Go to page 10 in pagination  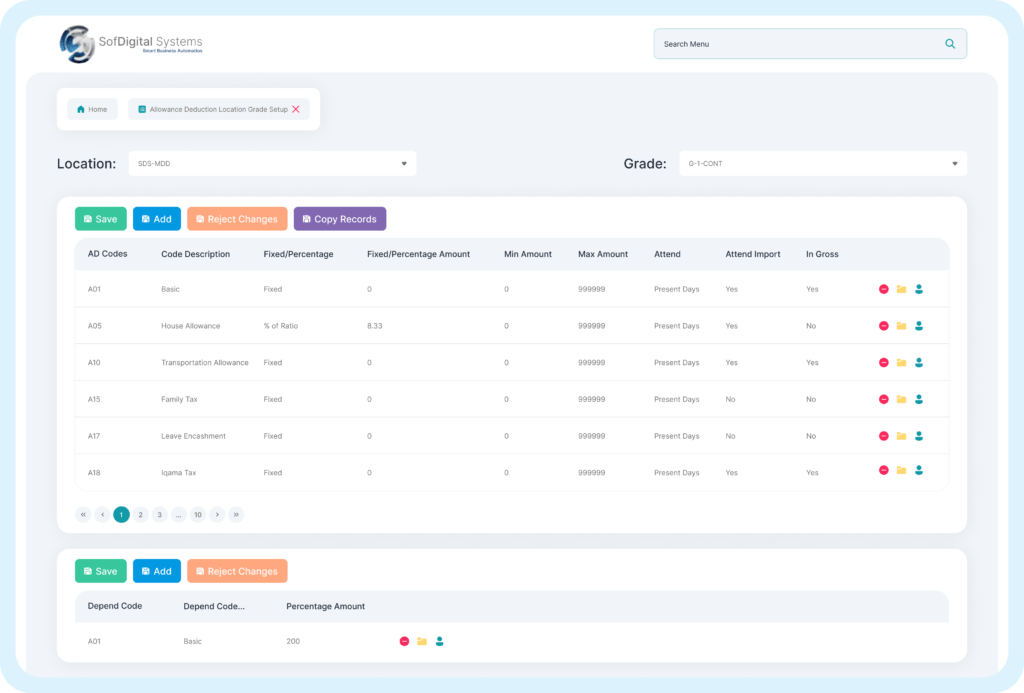[x=198, y=514]
